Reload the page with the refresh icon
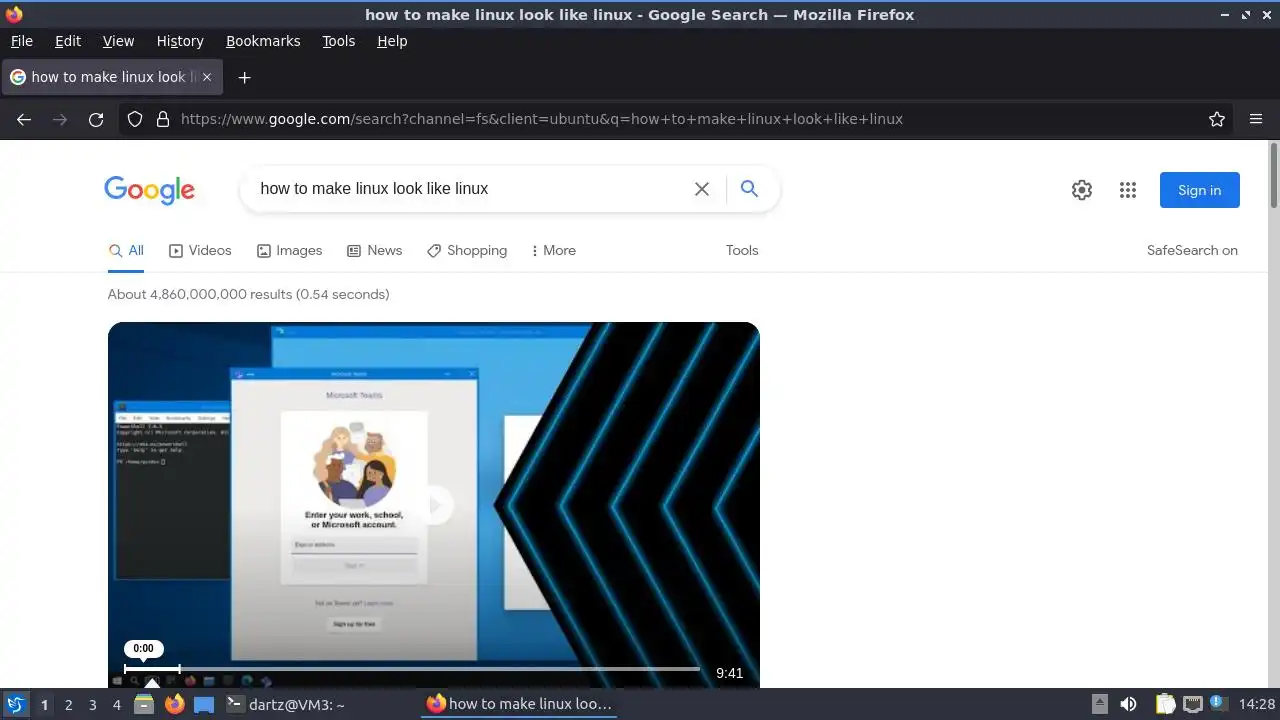 coord(96,119)
